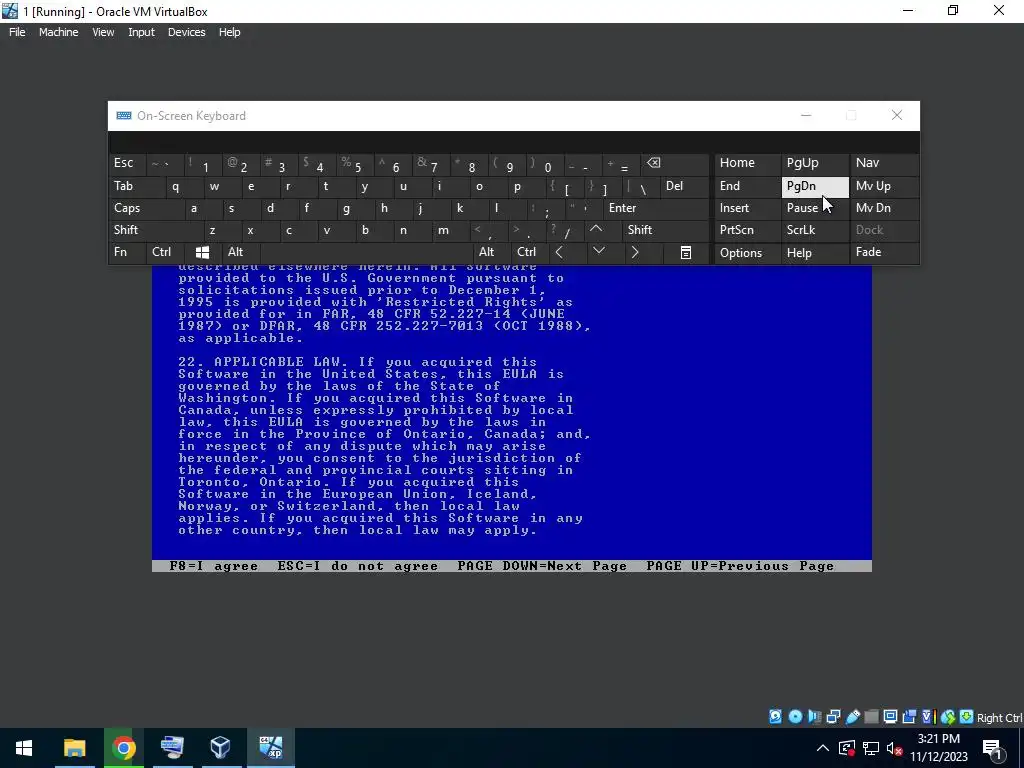This screenshot has width=1024, height=768.
Task: Tap the context menu key
Action: (x=686, y=252)
